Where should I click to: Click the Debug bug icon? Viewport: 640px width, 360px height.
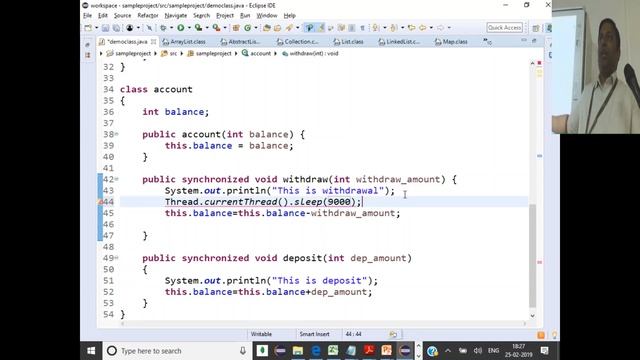(163, 28)
